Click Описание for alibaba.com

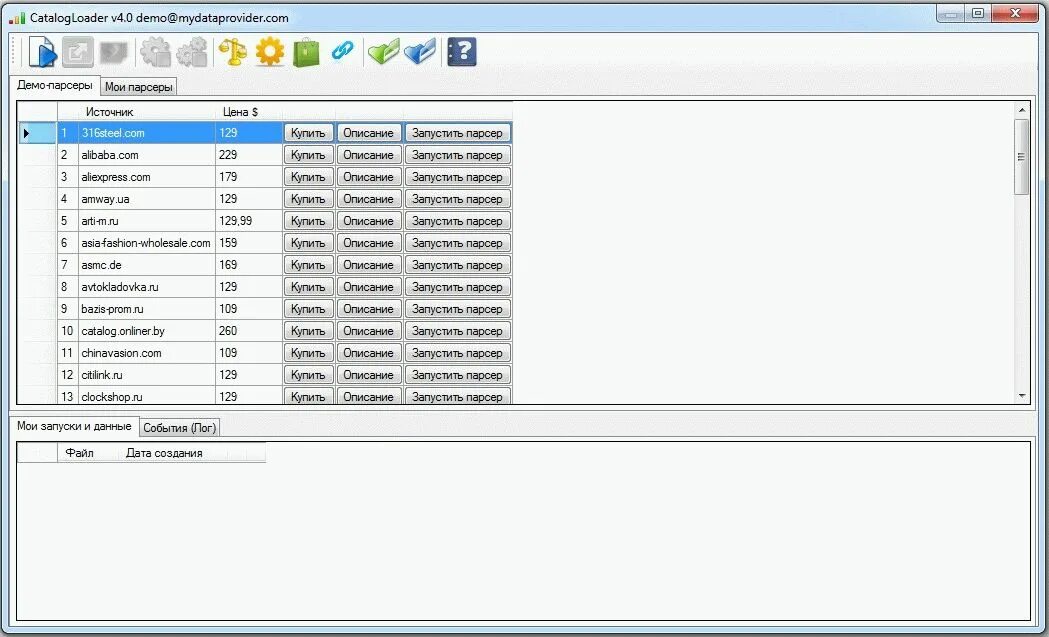(369, 155)
